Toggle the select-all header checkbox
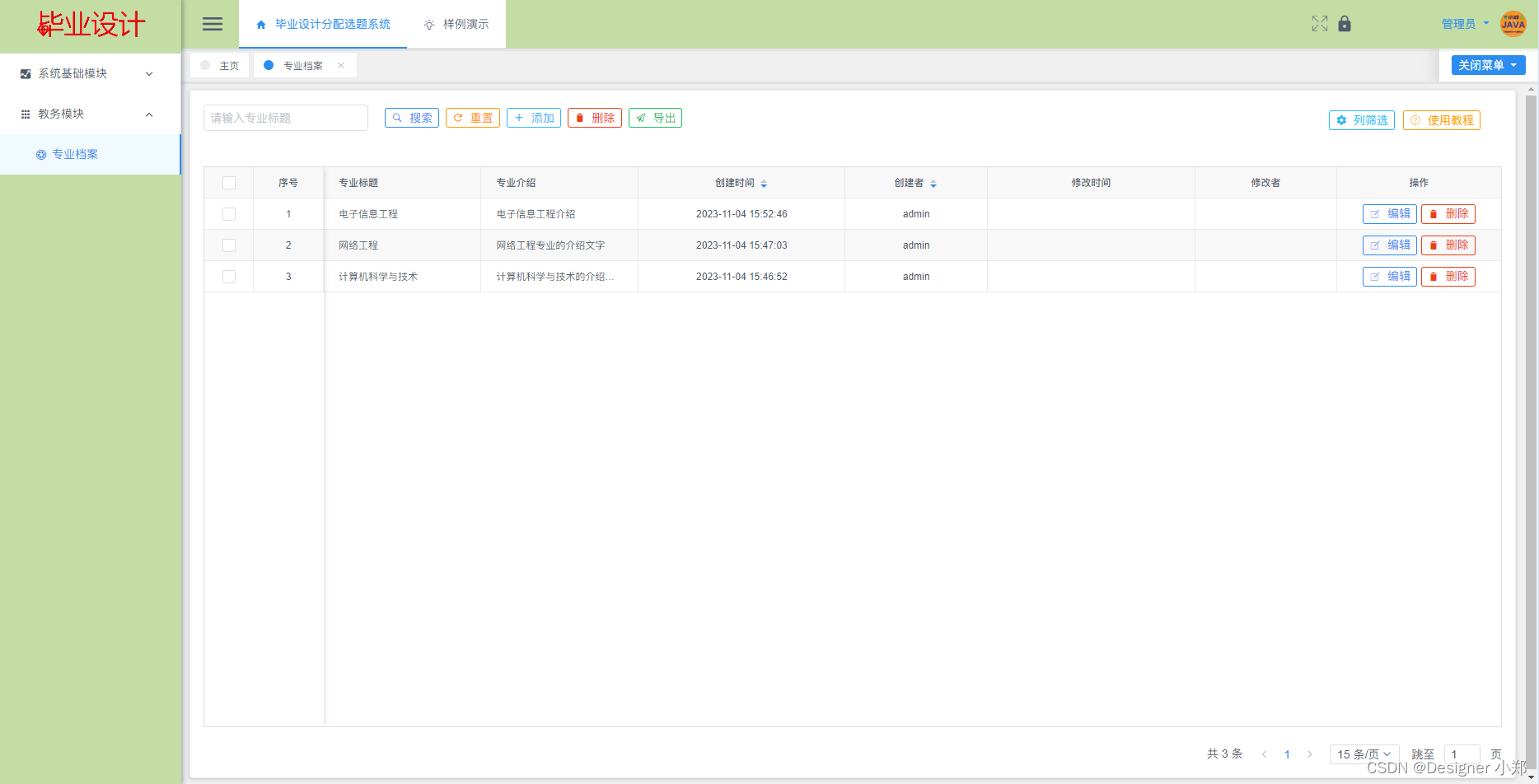1539x784 pixels. pyautogui.click(x=229, y=183)
